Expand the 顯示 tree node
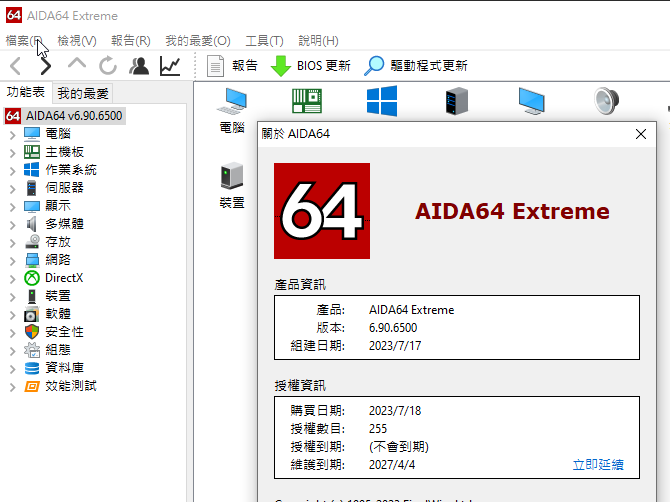Image resolution: width=670 pixels, height=502 pixels. click(x=13, y=207)
